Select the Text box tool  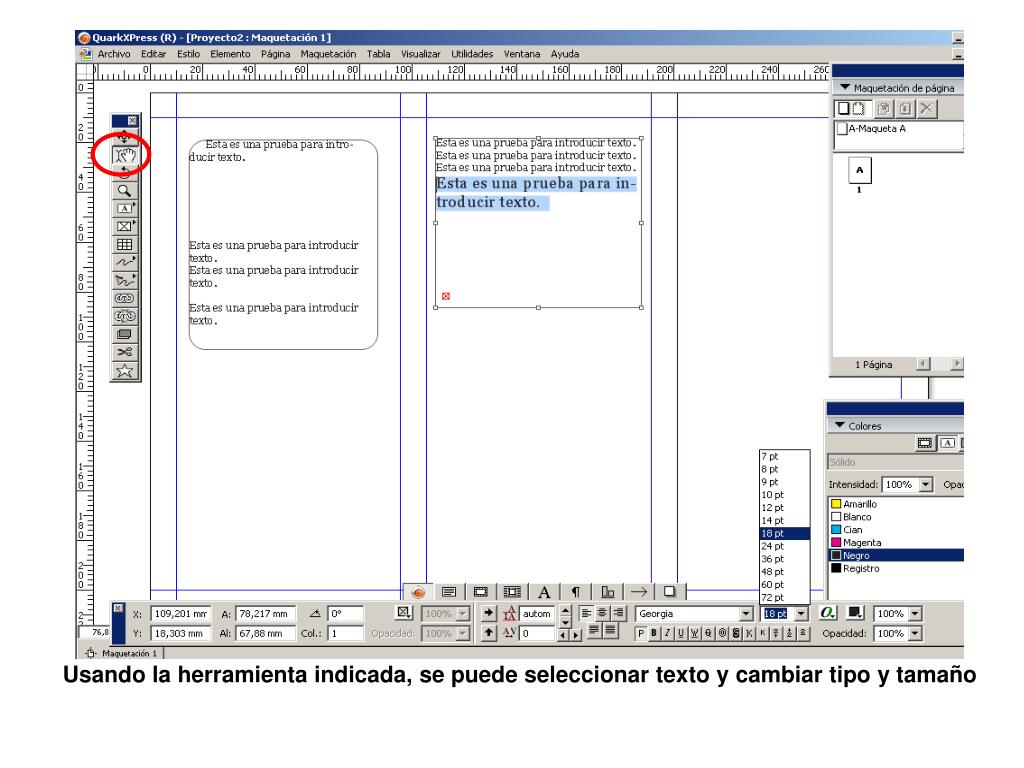(124, 208)
